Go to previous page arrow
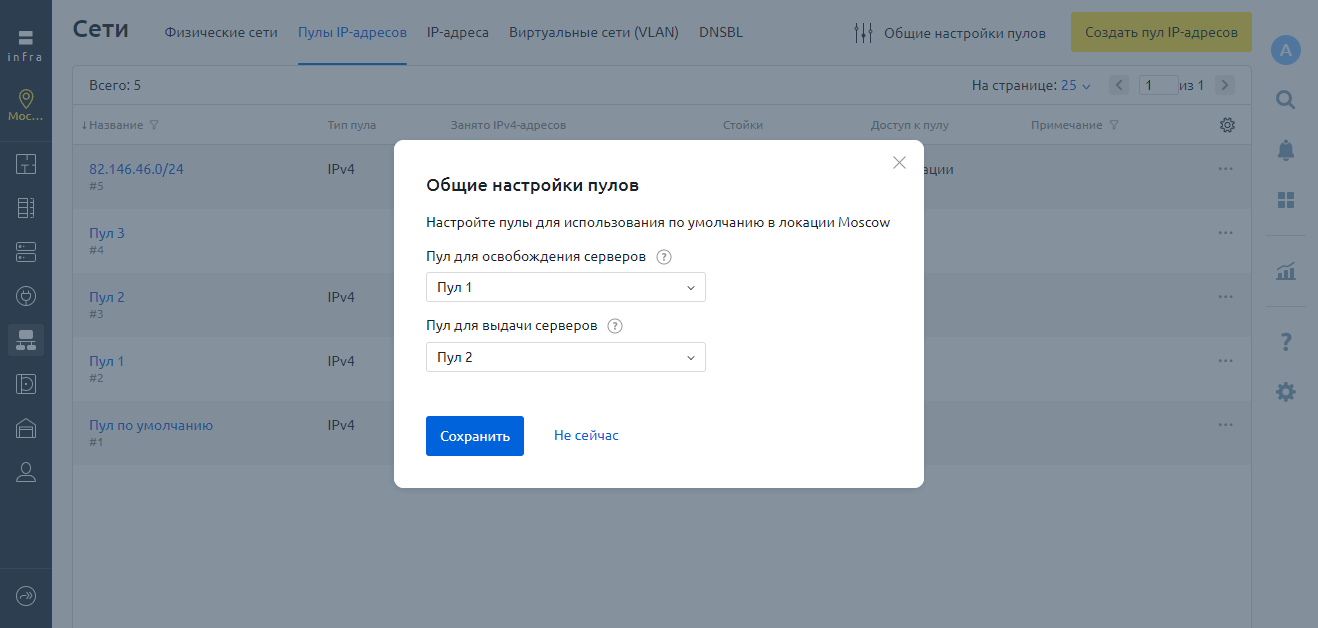 coord(1121,85)
